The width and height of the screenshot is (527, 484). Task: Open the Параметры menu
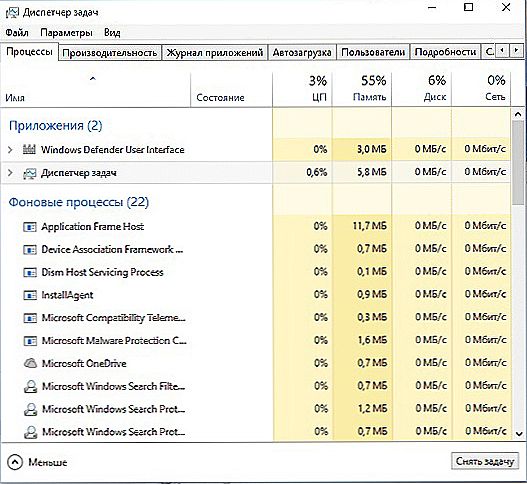pos(66,33)
